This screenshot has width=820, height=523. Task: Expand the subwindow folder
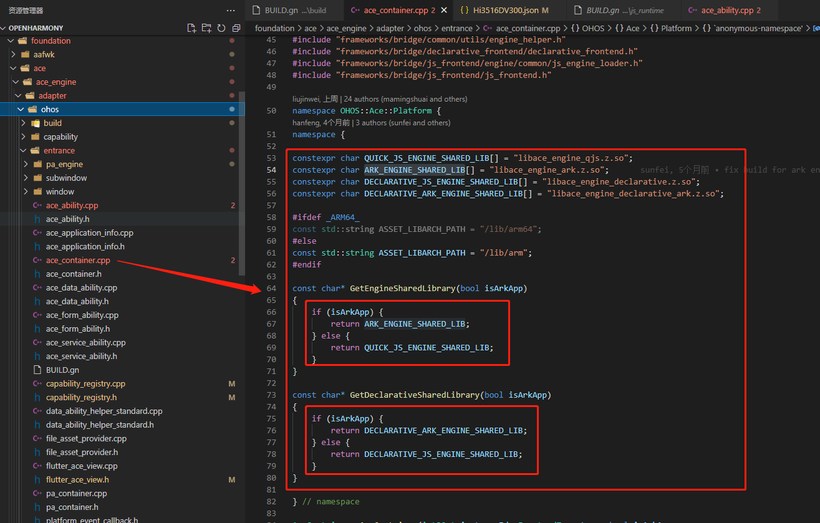tap(26, 178)
